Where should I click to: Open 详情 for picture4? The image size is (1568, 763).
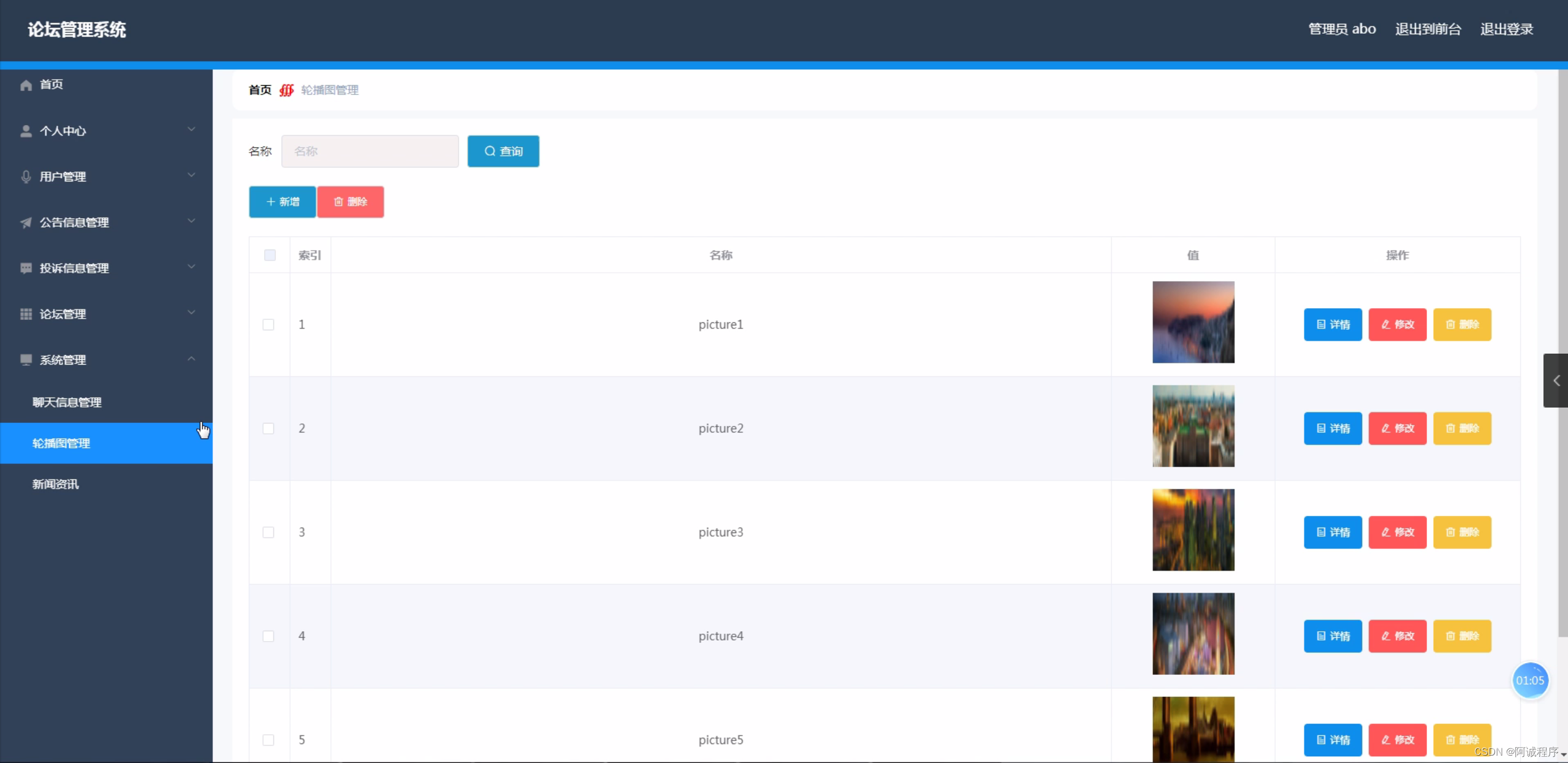coord(1333,636)
